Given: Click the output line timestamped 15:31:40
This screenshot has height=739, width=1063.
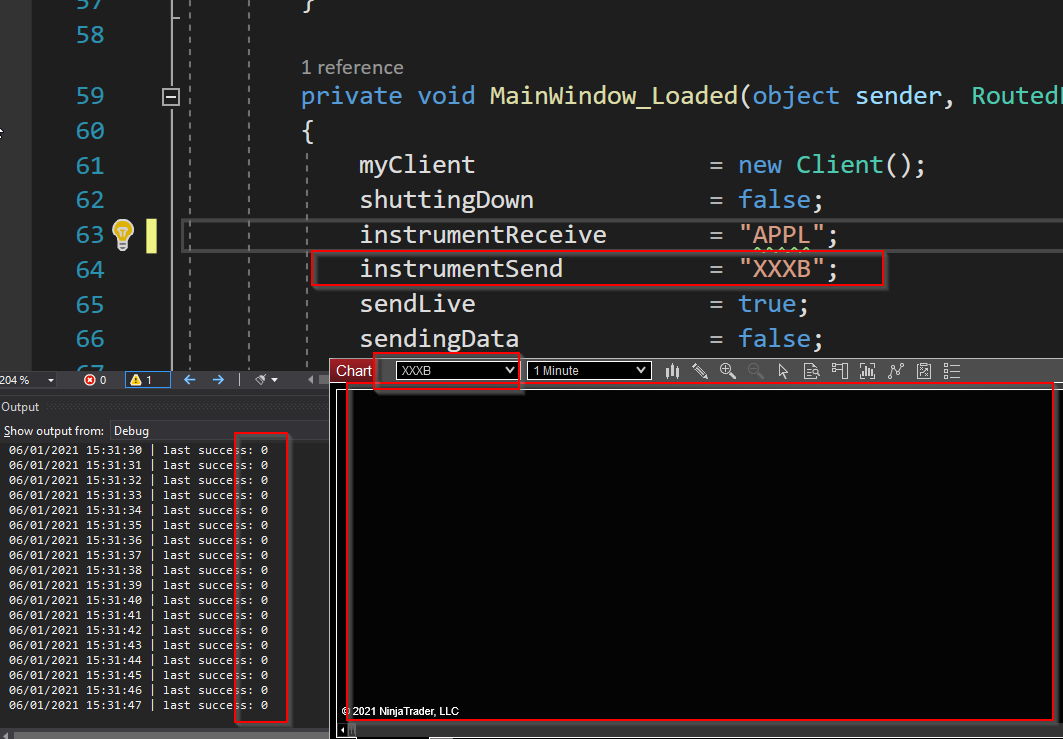Looking at the screenshot, I should point(138,600).
